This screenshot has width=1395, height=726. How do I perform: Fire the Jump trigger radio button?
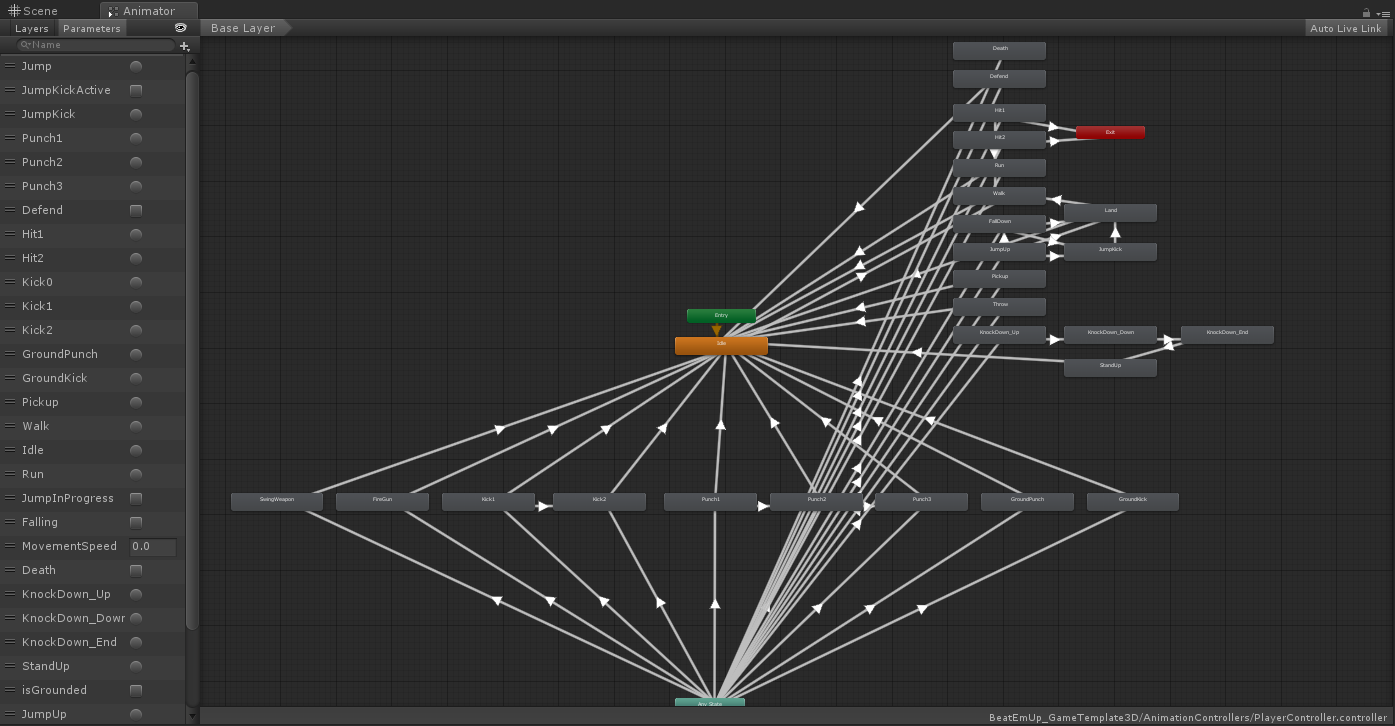[x=136, y=66]
